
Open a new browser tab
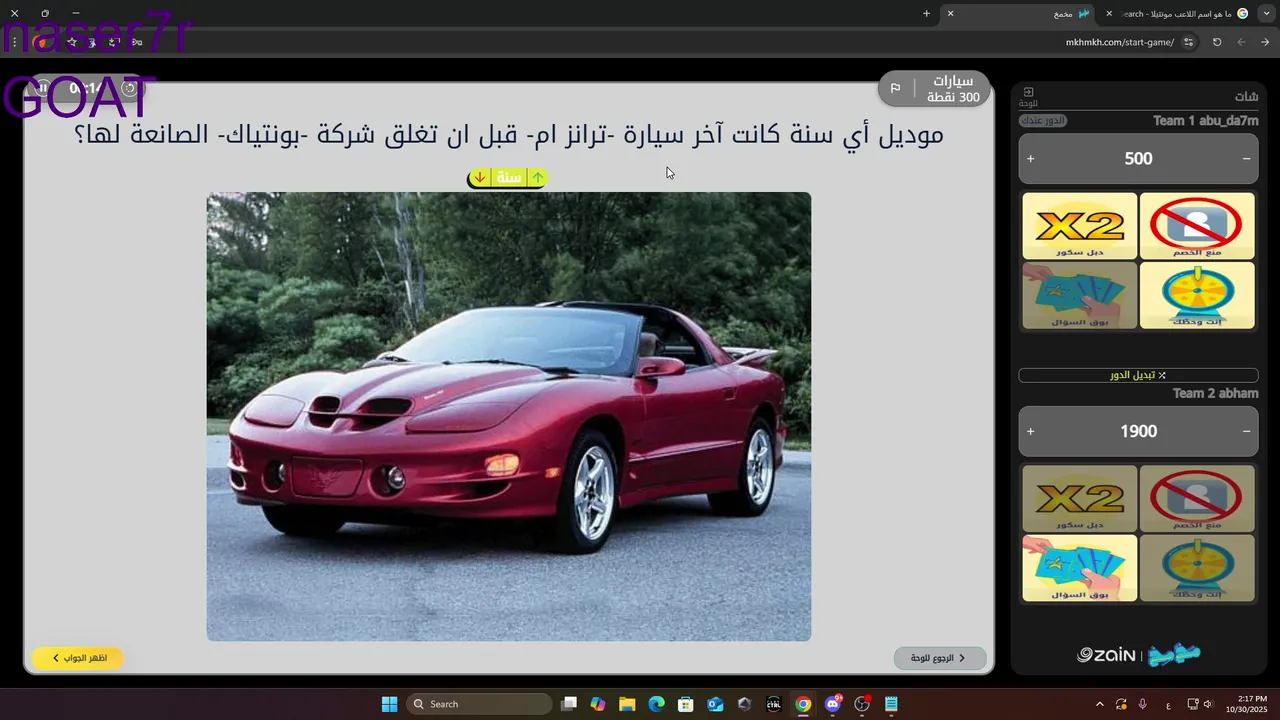point(926,13)
